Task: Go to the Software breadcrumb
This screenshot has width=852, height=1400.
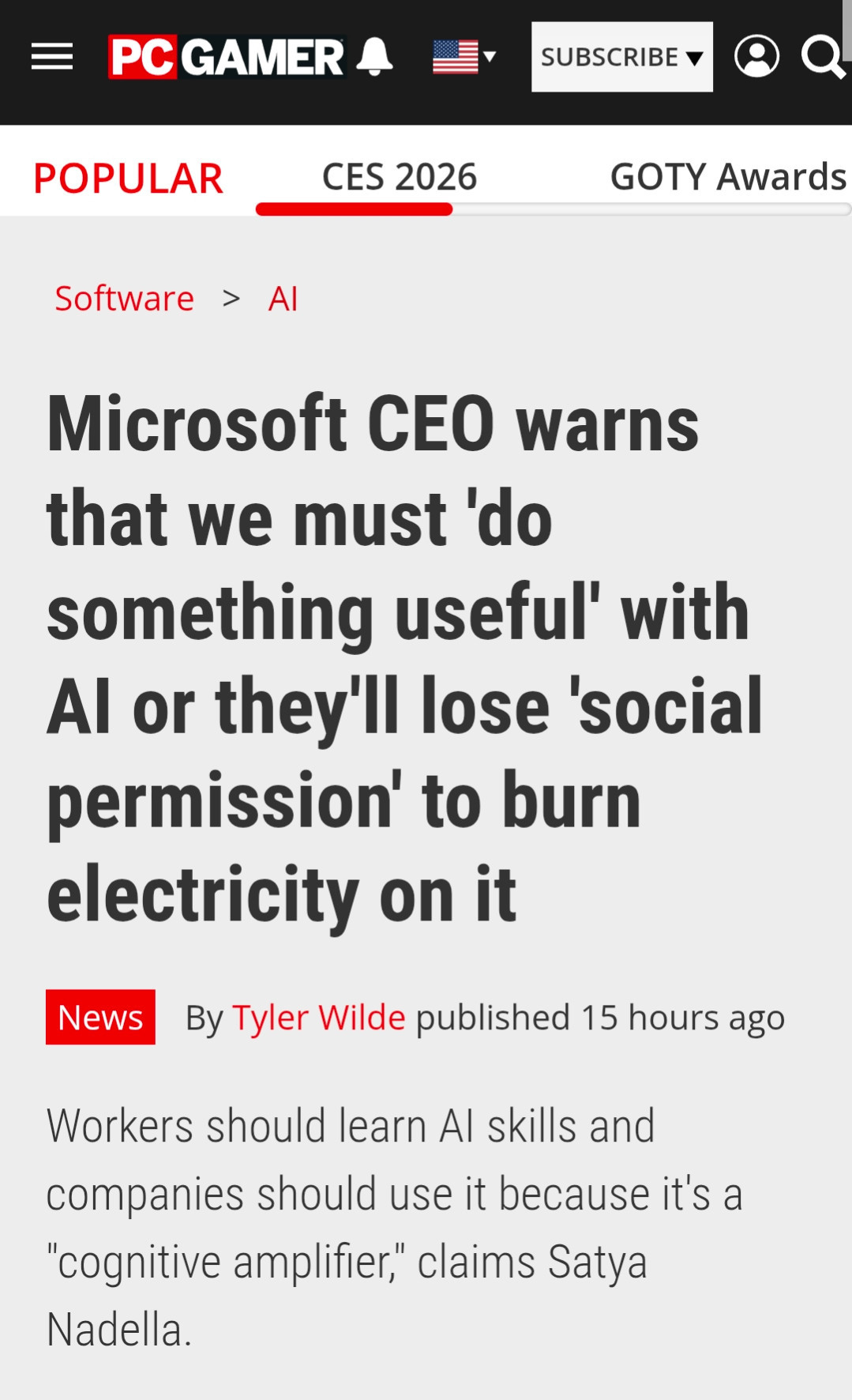Action: click(124, 299)
